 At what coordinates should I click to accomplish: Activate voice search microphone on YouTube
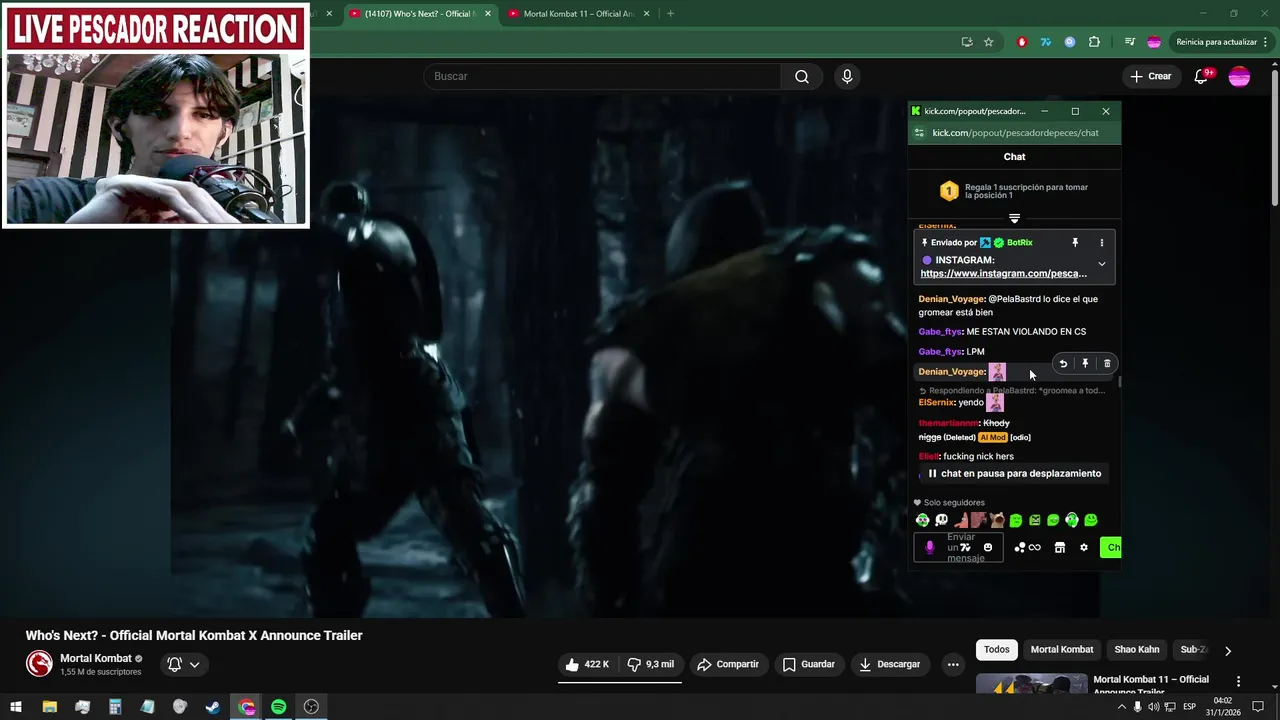point(847,77)
